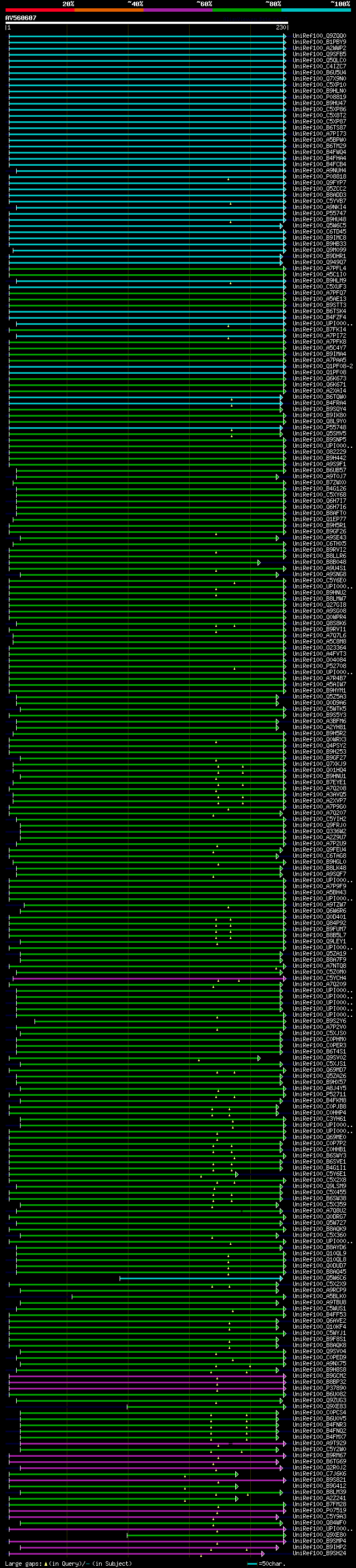Open hit UniRef100_Q9SFB5
The height and width of the screenshot is (1568, 356).
[319, 54]
